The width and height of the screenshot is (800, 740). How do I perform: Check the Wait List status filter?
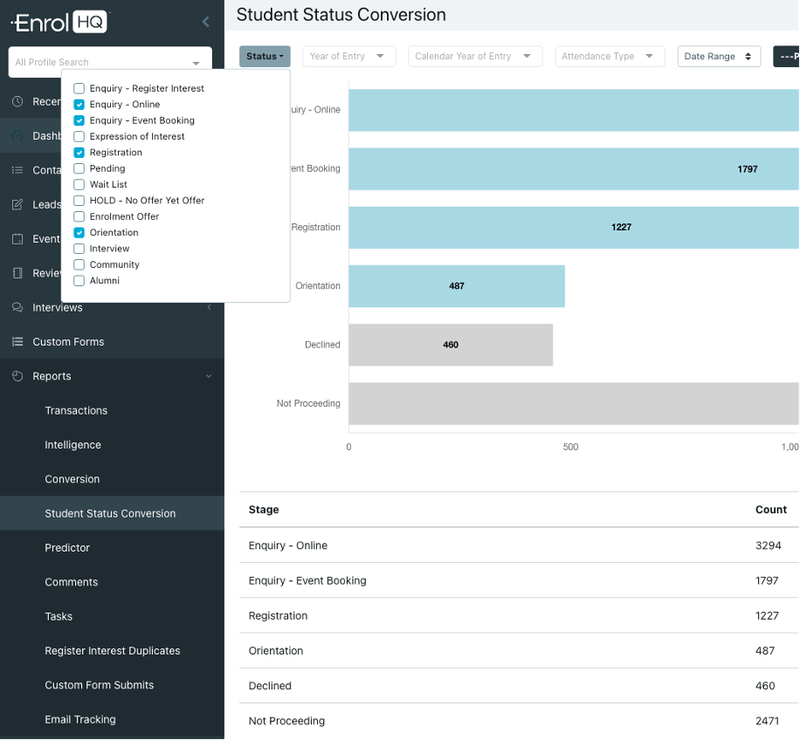tap(78, 184)
